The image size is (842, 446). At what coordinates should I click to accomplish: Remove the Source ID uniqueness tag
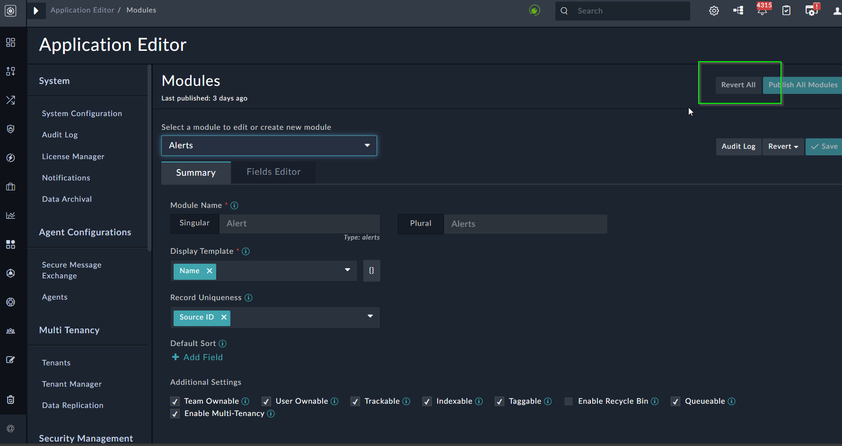pos(224,317)
